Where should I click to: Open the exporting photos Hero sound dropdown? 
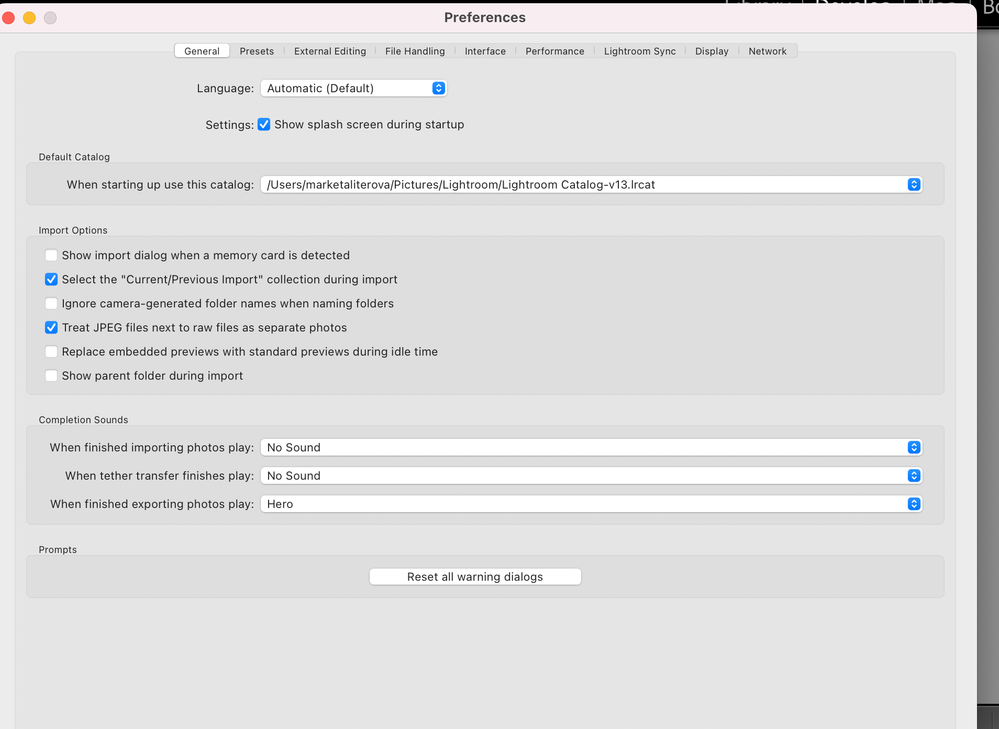pos(591,503)
